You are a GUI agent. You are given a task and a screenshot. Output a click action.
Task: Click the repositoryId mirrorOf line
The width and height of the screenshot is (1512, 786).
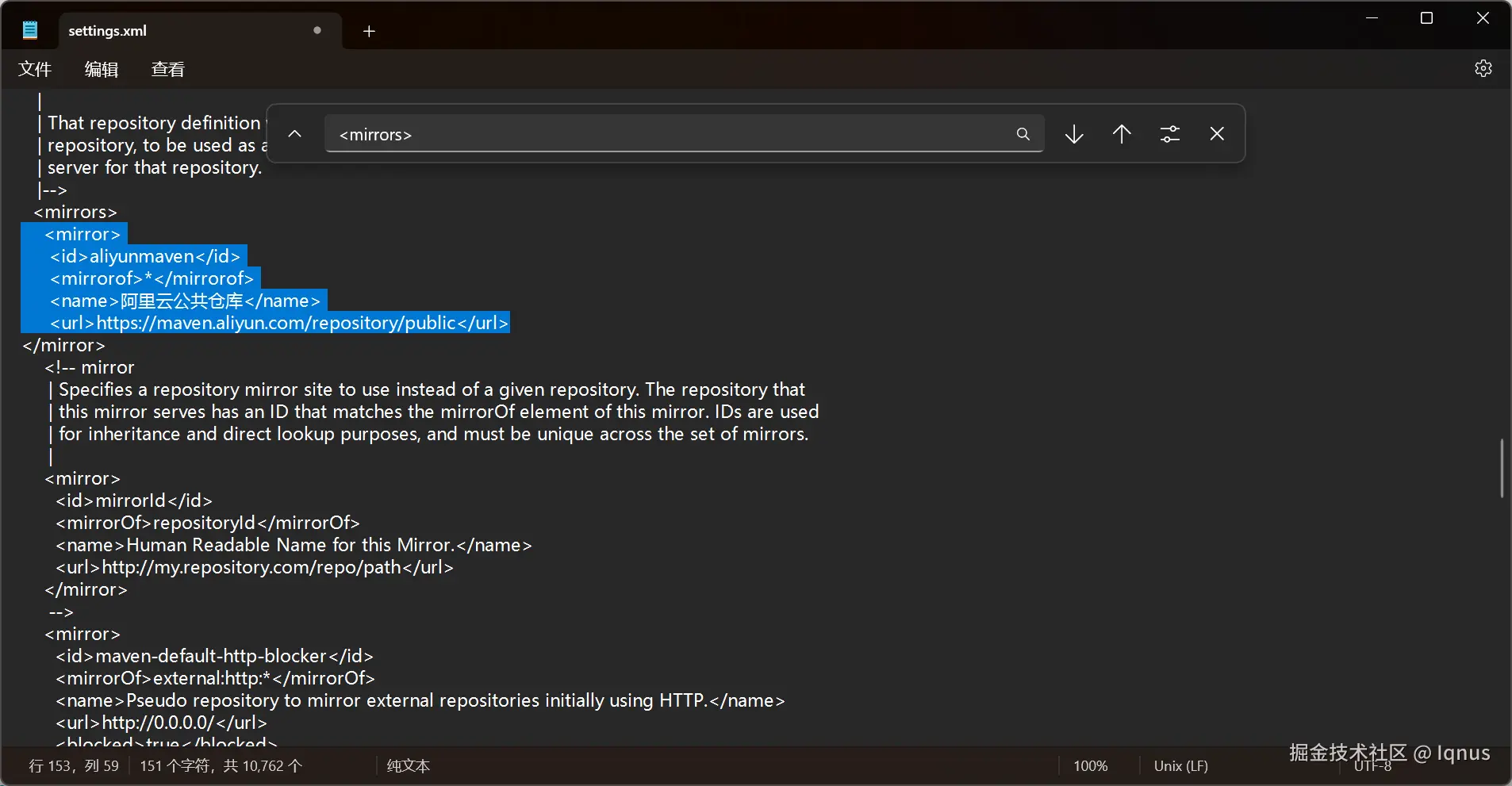[x=208, y=523]
